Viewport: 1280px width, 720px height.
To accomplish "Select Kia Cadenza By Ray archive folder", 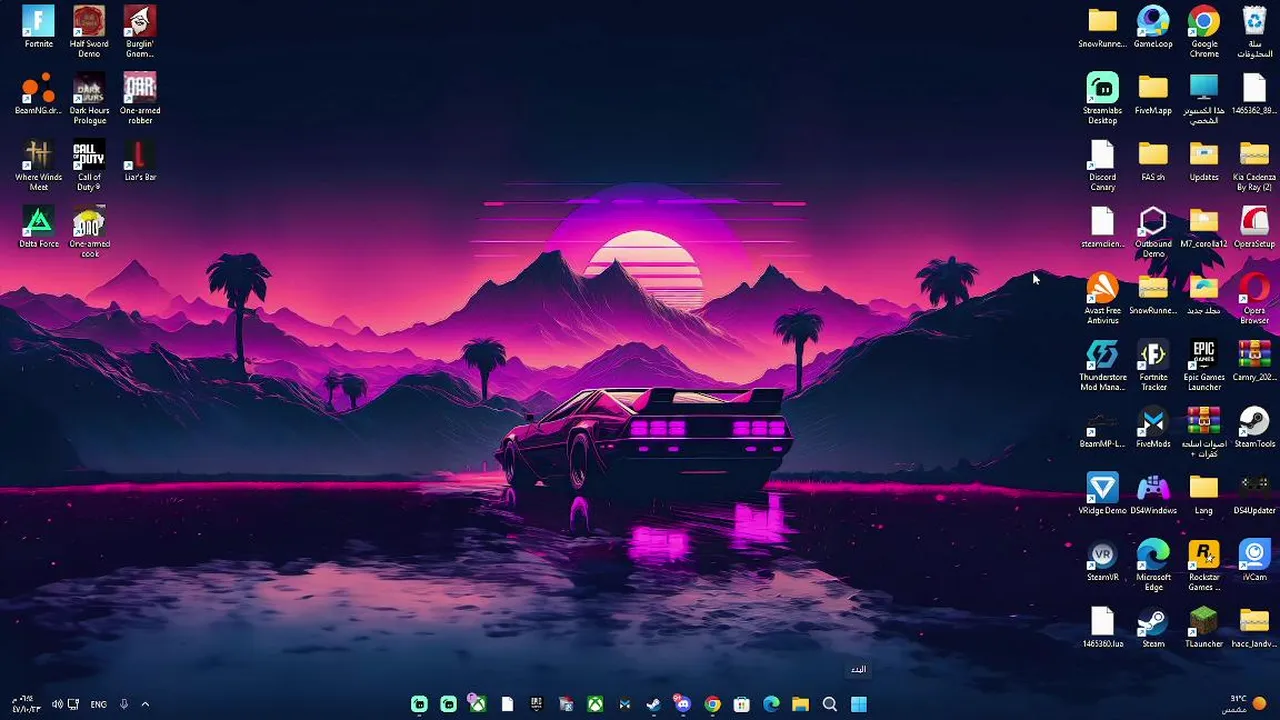I will pos(1254,165).
